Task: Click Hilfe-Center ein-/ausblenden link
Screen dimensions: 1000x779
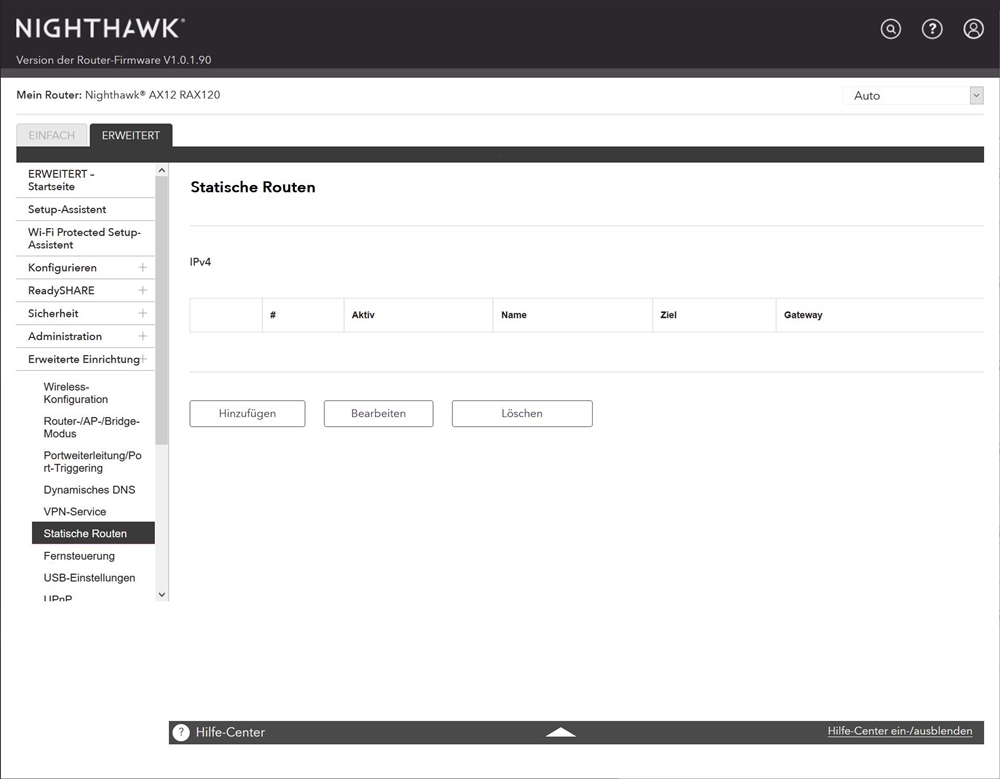Action: tap(899, 732)
